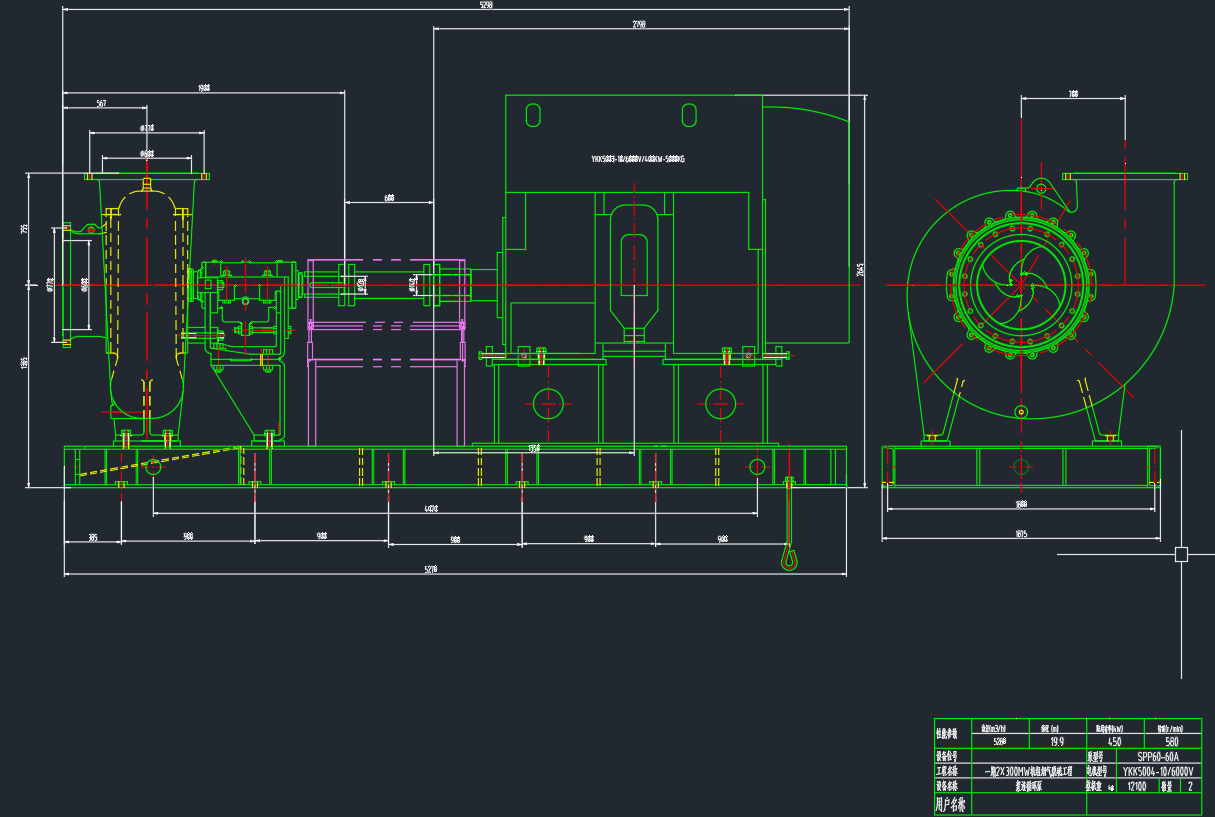Click the 19.9 head value in title block
The height and width of the screenshot is (817, 1215).
(x=1056, y=742)
